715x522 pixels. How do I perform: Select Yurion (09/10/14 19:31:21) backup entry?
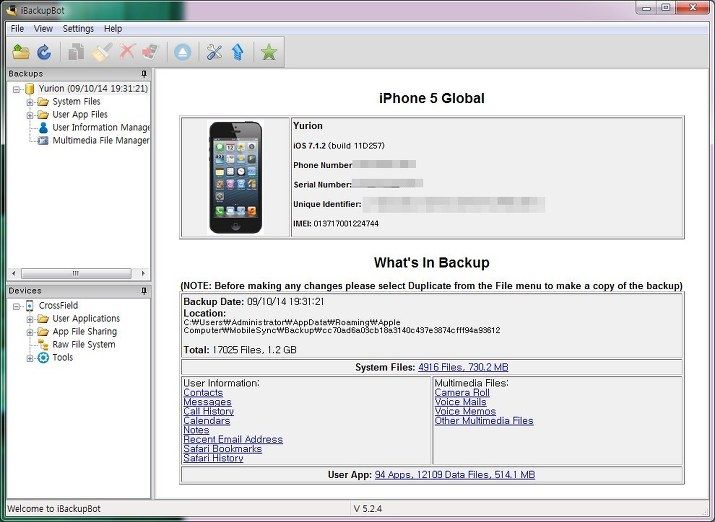[x=93, y=88]
